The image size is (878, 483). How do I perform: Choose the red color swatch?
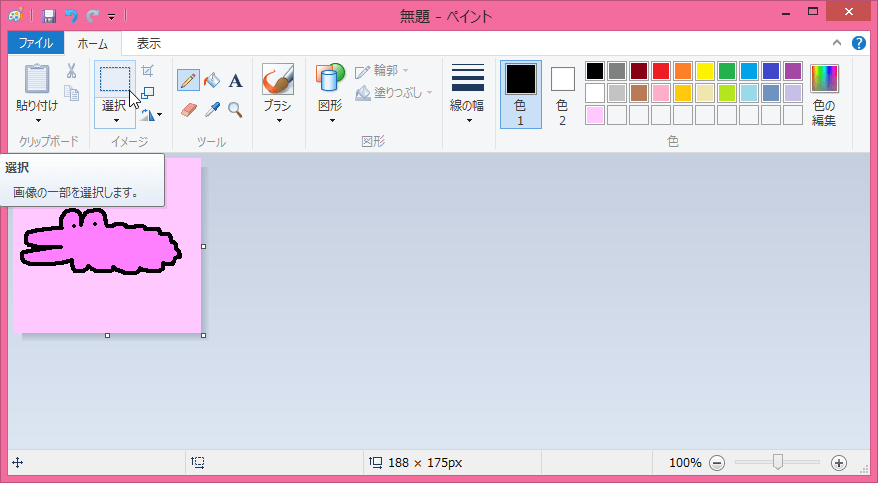tap(661, 71)
